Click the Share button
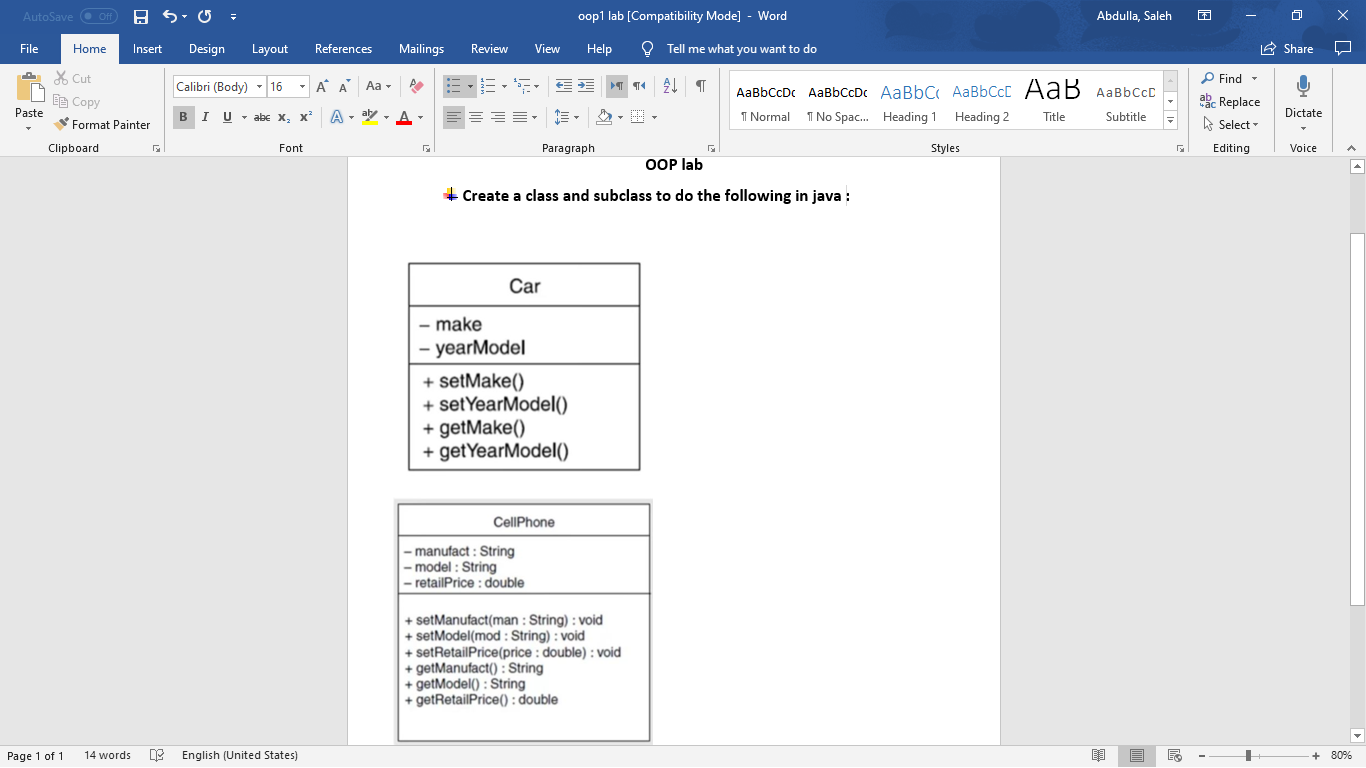This screenshot has width=1366, height=768. (x=1288, y=48)
